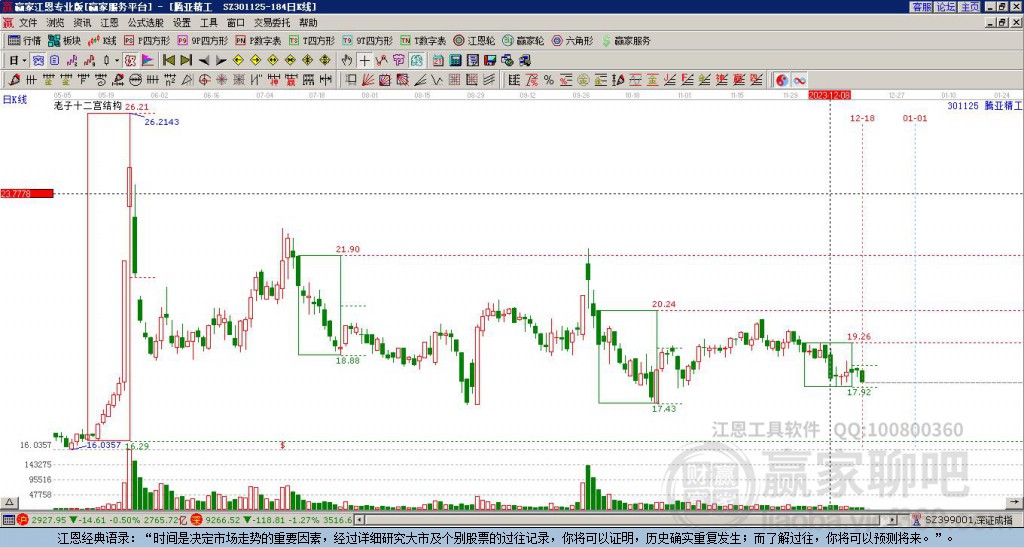
Task: Click the save floppy disk icon
Action: [490, 61]
